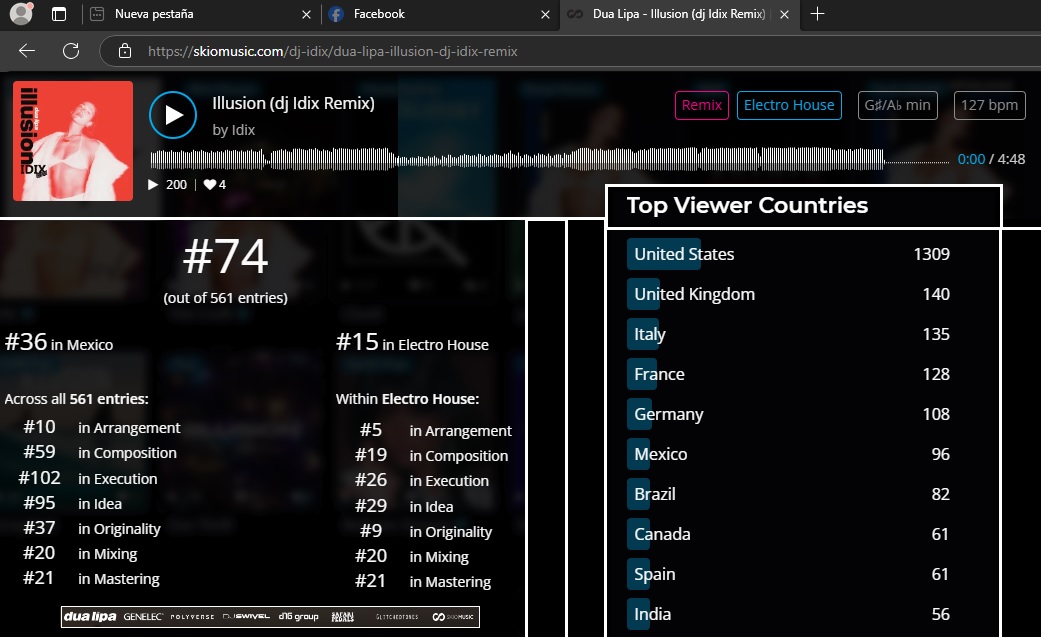Click the G♯/A♭ min key tag
The width and height of the screenshot is (1041, 638).
click(x=898, y=105)
